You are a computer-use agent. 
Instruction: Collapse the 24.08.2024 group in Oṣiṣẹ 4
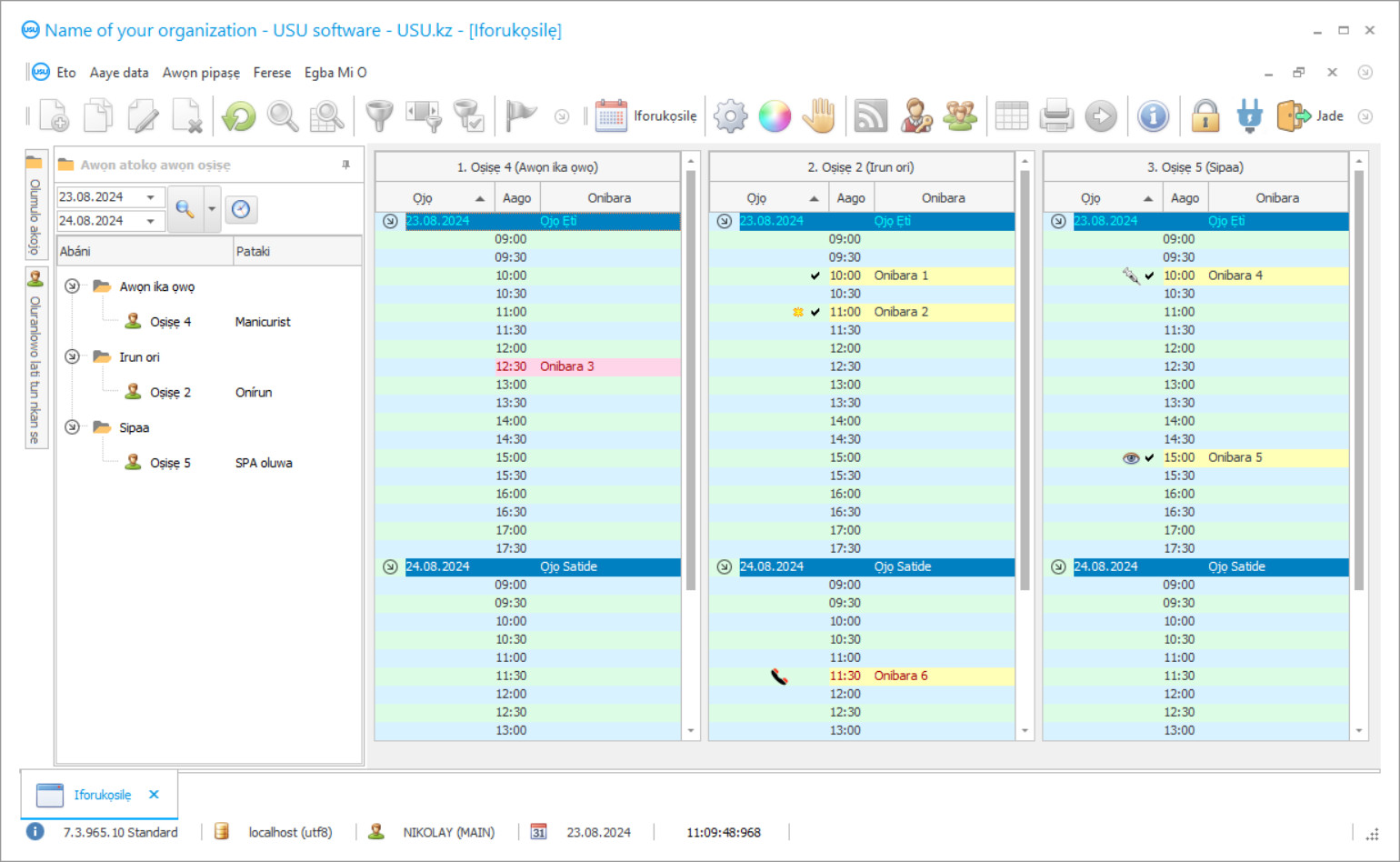[x=390, y=566]
